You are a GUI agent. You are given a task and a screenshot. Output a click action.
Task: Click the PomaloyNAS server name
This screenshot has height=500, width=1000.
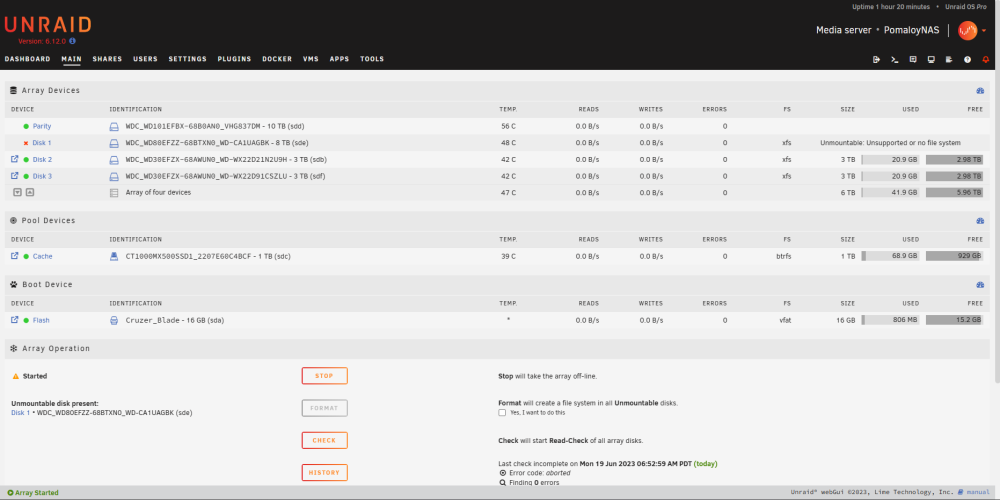[x=911, y=30]
